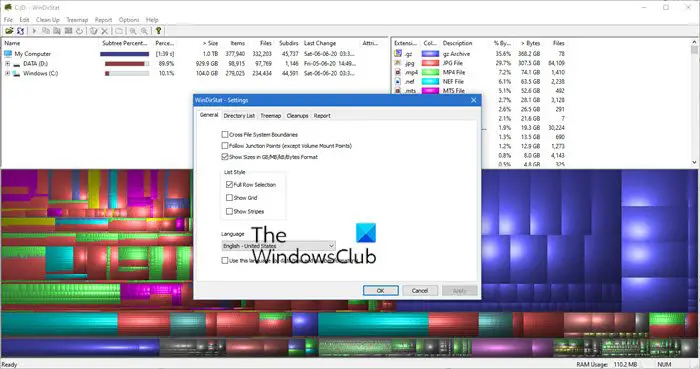
Task: Click the Zoom Out magnifier toolbar icon
Action: [144, 31]
